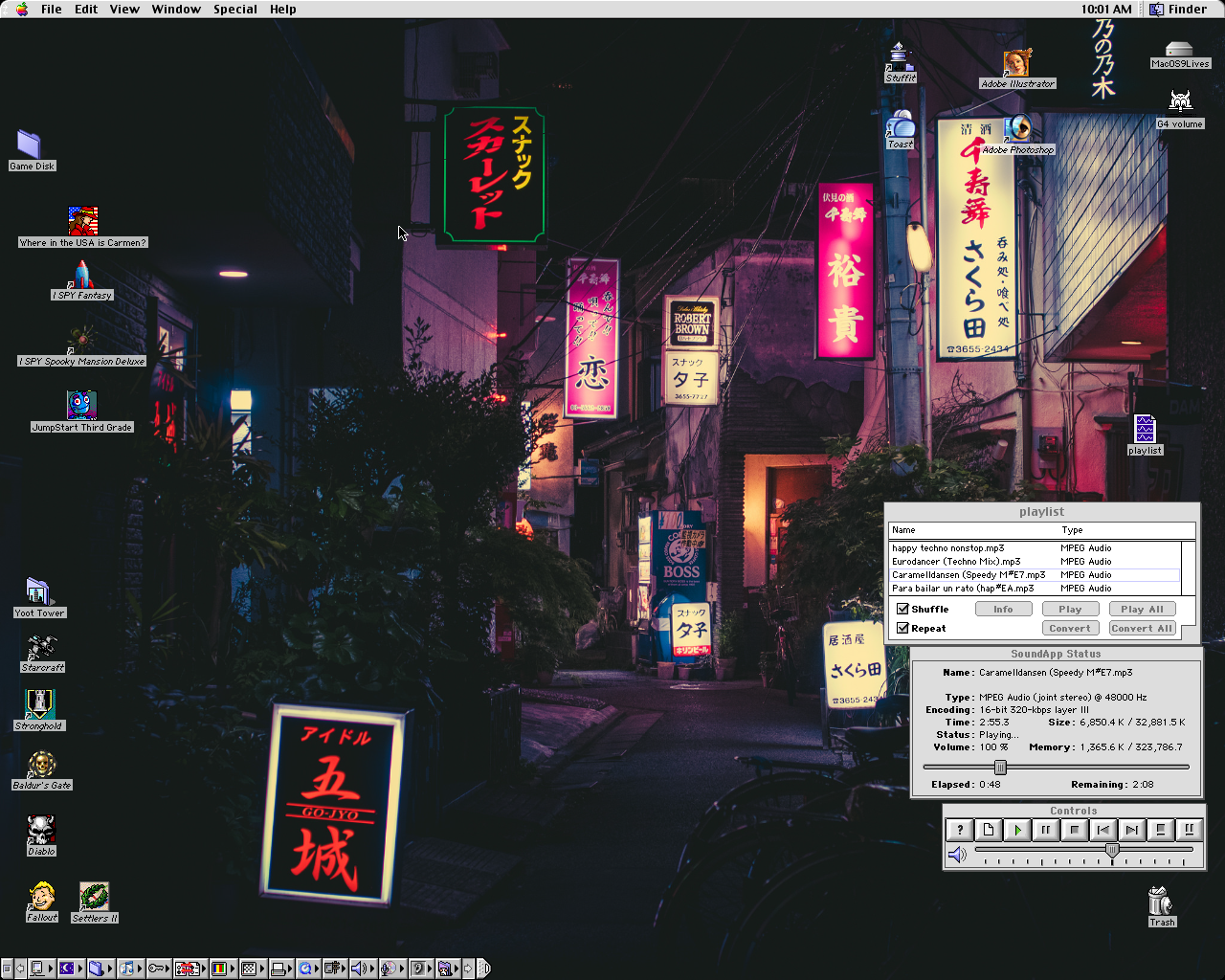
Task: Select the Stronghold icon
Action: pyautogui.click(x=39, y=711)
